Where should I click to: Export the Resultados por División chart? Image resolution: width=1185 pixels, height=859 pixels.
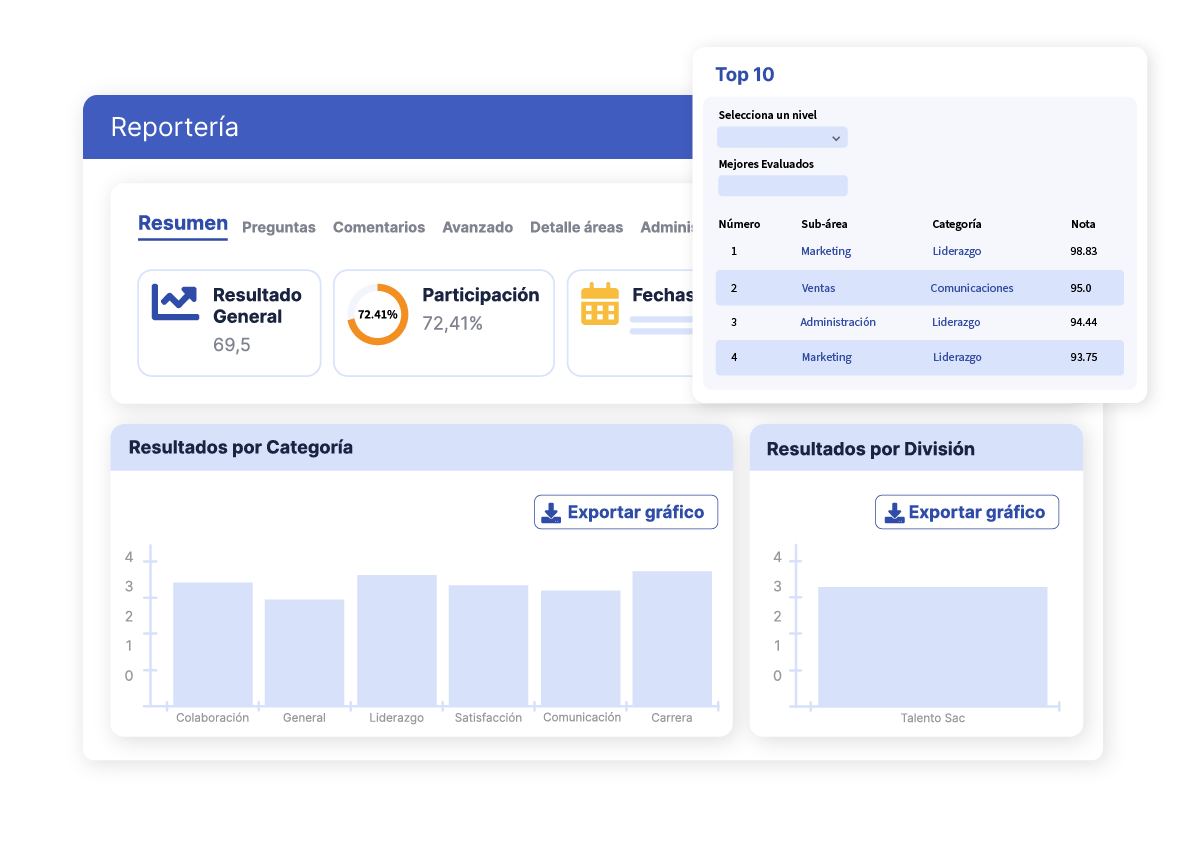coord(966,513)
